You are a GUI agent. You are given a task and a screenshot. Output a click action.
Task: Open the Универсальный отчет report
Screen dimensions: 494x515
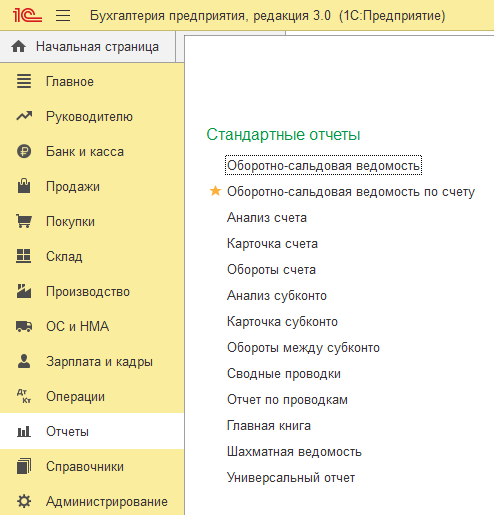pyautogui.click(x=291, y=478)
